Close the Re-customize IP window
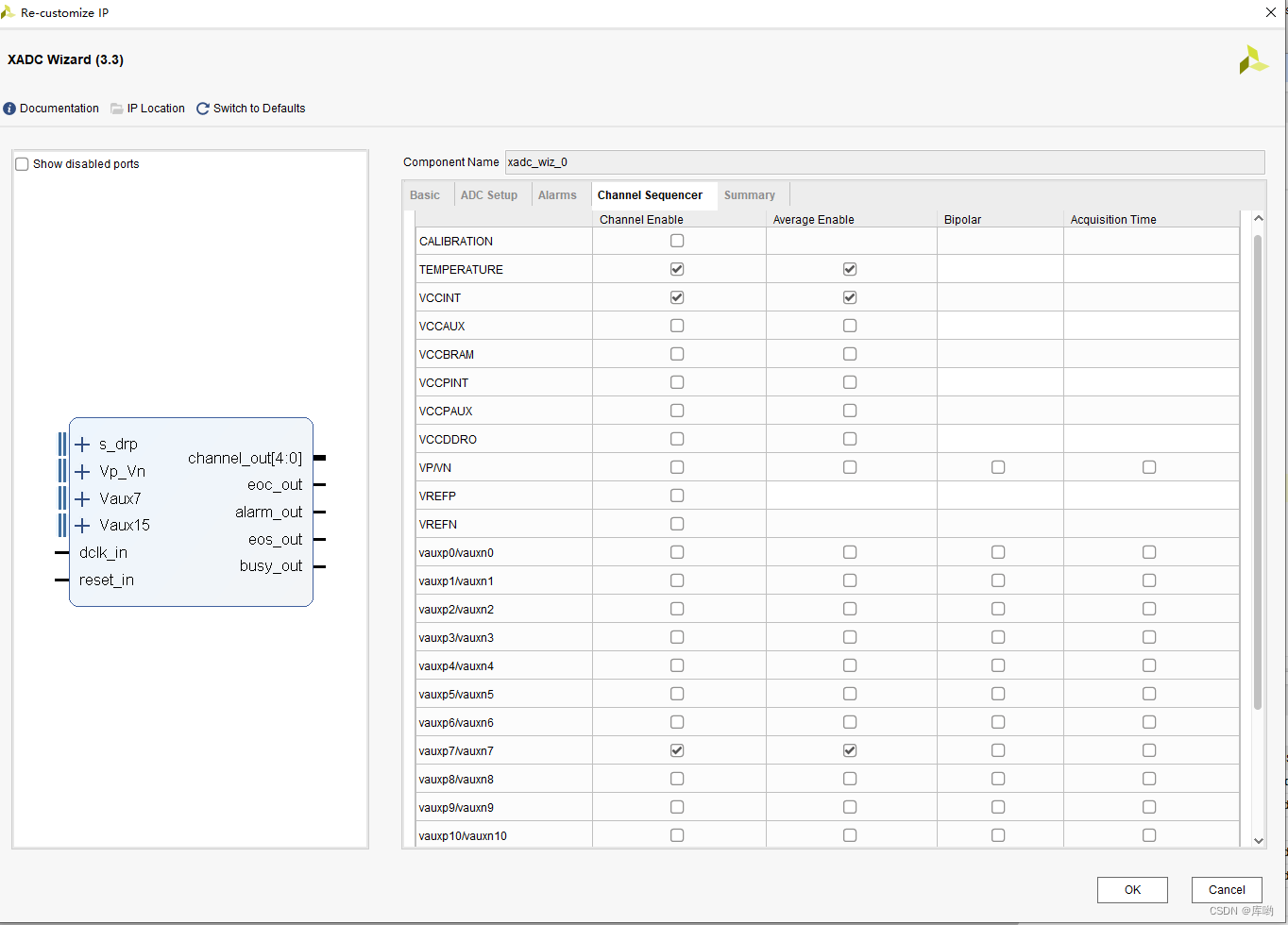Viewport: 1288px width, 925px height. click(x=1271, y=12)
